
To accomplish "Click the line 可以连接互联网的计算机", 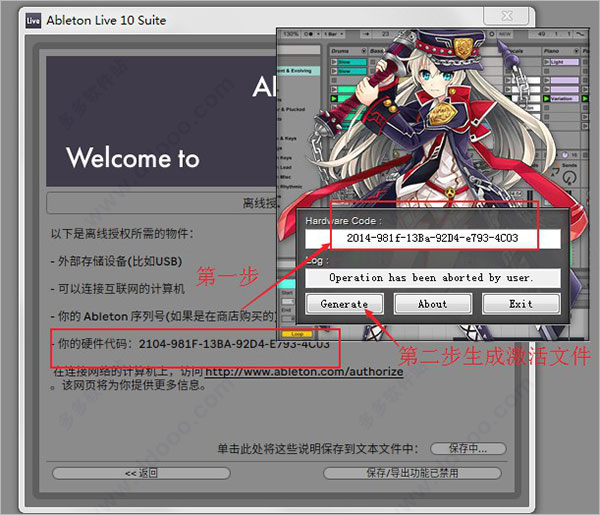I will click(118, 289).
